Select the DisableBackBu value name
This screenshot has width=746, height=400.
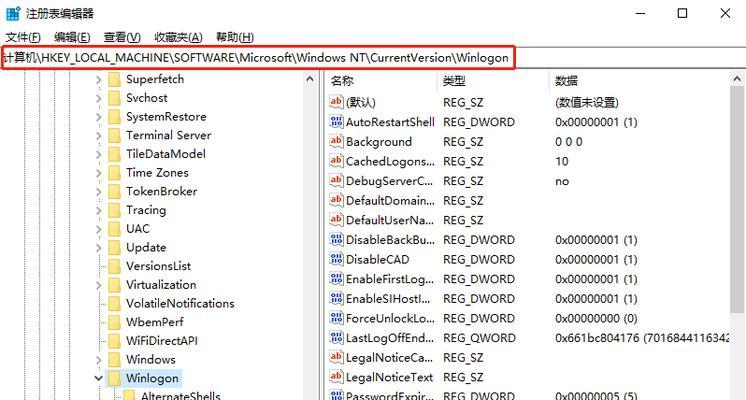390,240
